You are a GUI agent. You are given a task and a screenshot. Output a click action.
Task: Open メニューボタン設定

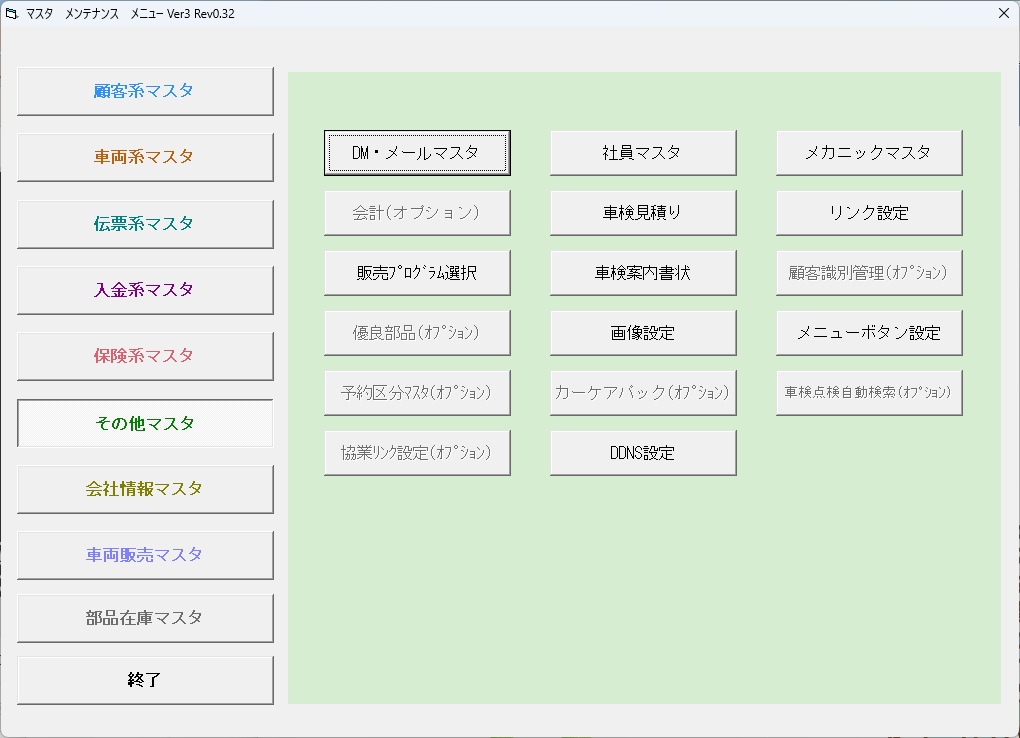[869, 333]
